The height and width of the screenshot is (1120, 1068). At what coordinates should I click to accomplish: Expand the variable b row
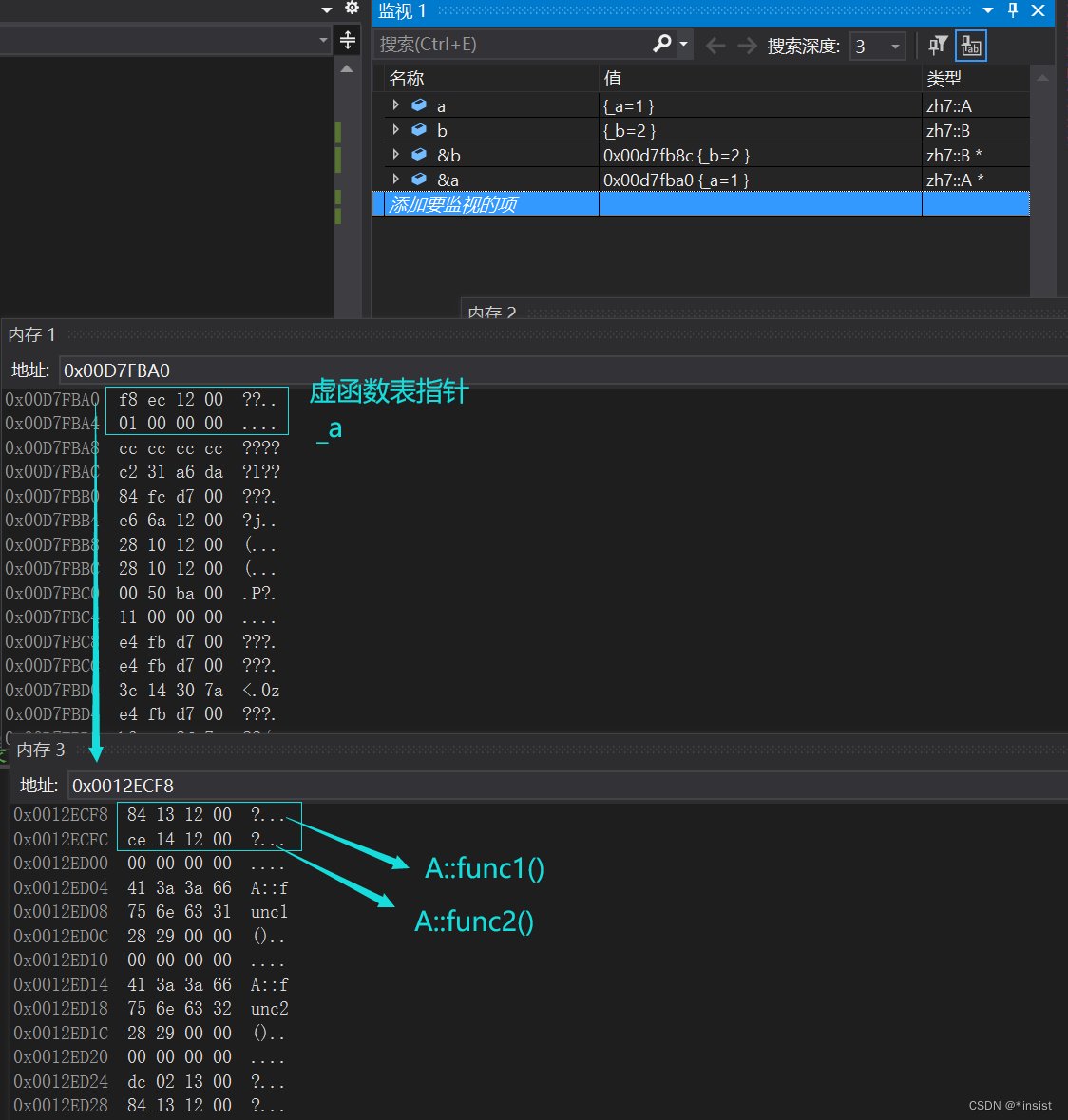[396, 130]
